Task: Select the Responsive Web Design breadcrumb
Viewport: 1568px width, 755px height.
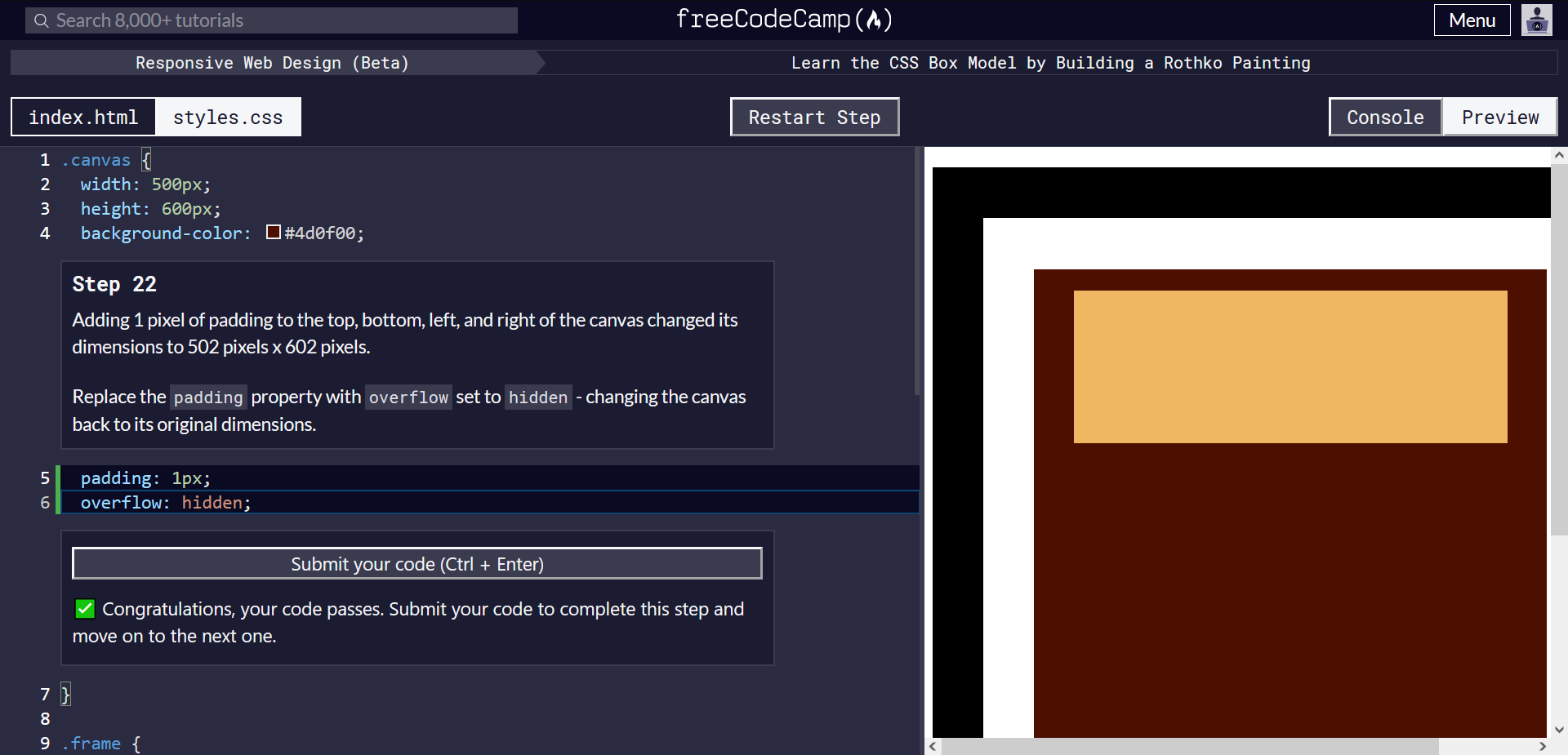Action: click(x=272, y=62)
